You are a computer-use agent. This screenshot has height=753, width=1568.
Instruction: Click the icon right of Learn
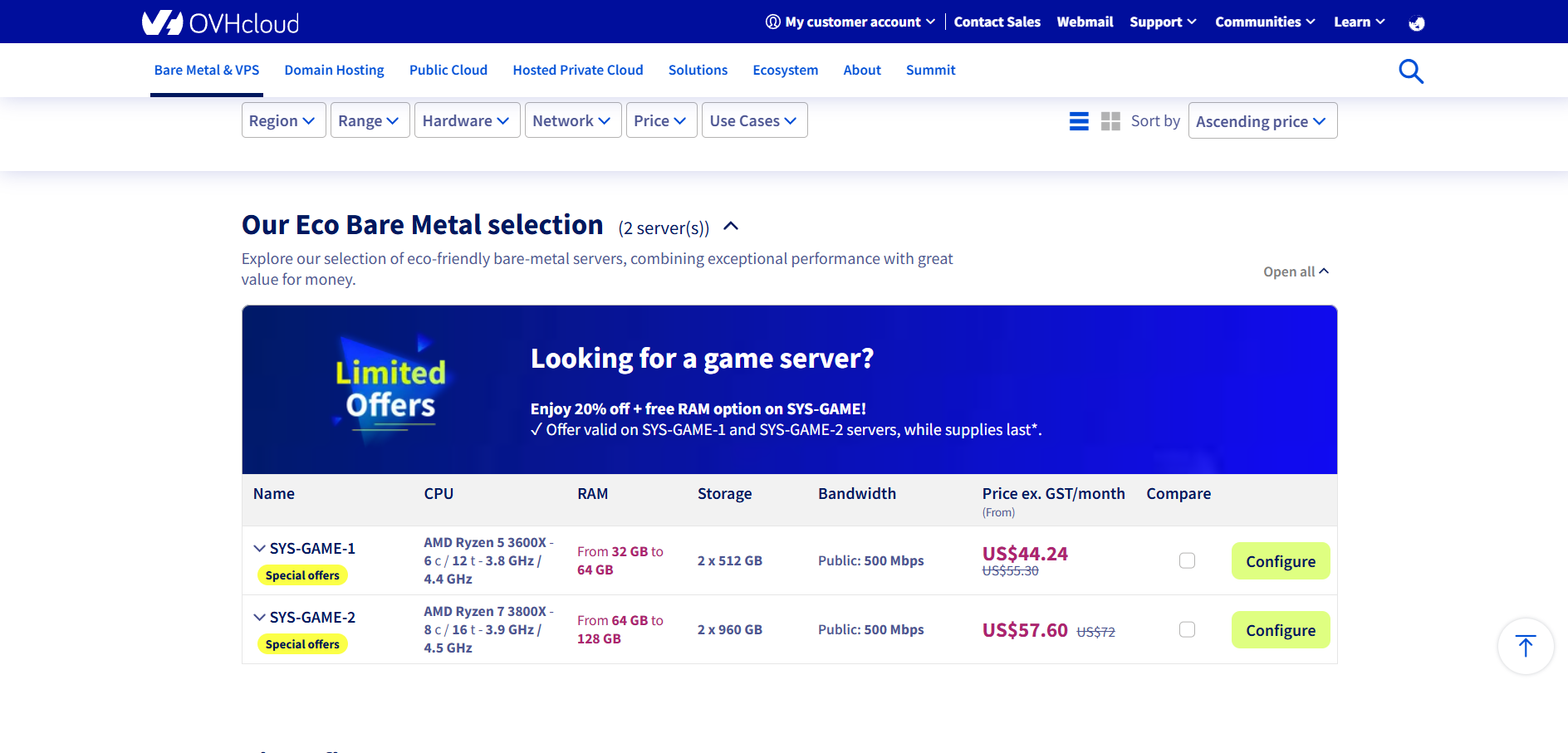tap(1417, 23)
